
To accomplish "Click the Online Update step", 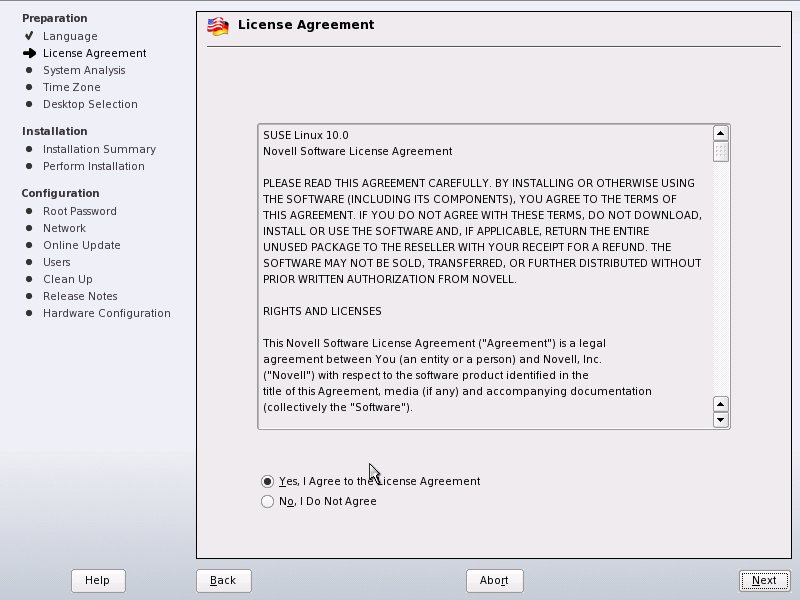I will point(82,245).
